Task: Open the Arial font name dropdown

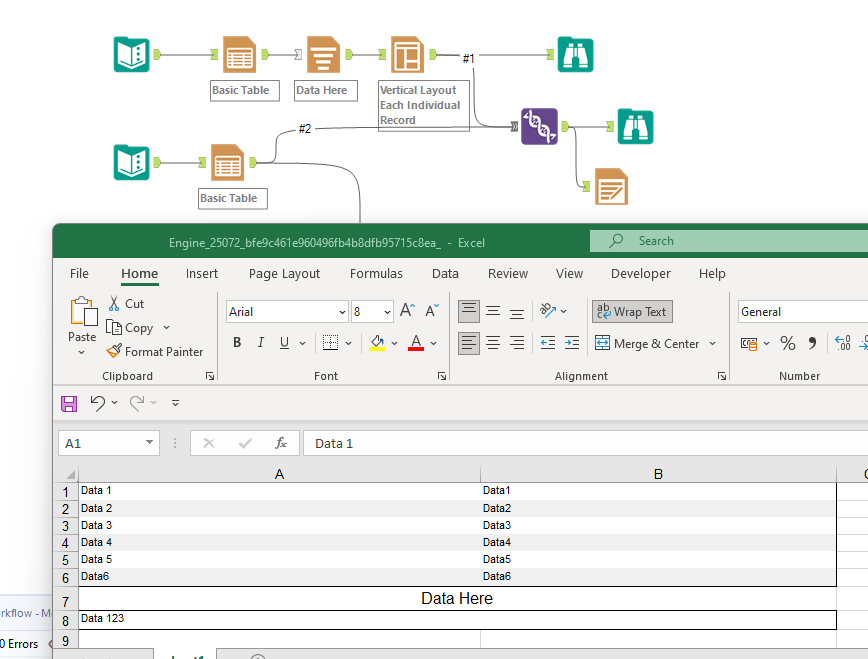Action: coord(339,311)
